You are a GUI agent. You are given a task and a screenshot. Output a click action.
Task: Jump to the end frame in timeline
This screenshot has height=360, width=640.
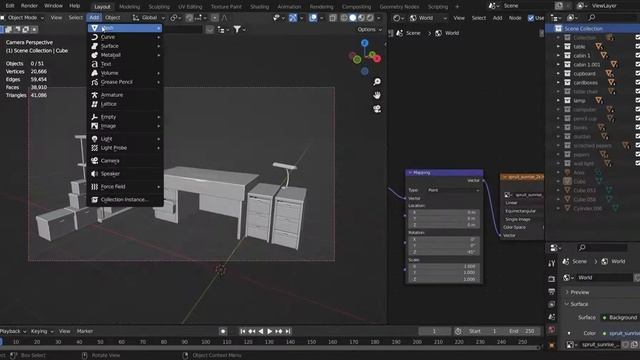(x=288, y=331)
